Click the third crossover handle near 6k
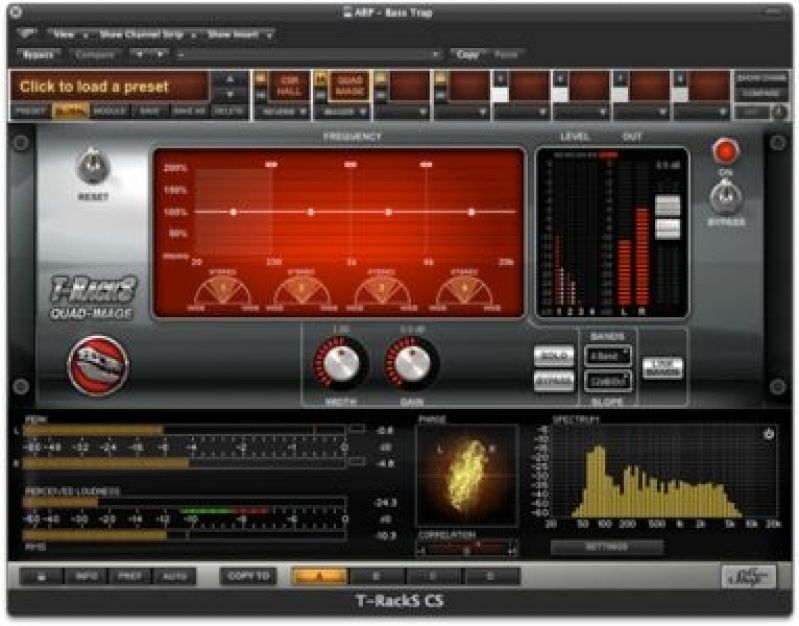The width and height of the screenshot is (799, 626). coord(426,165)
